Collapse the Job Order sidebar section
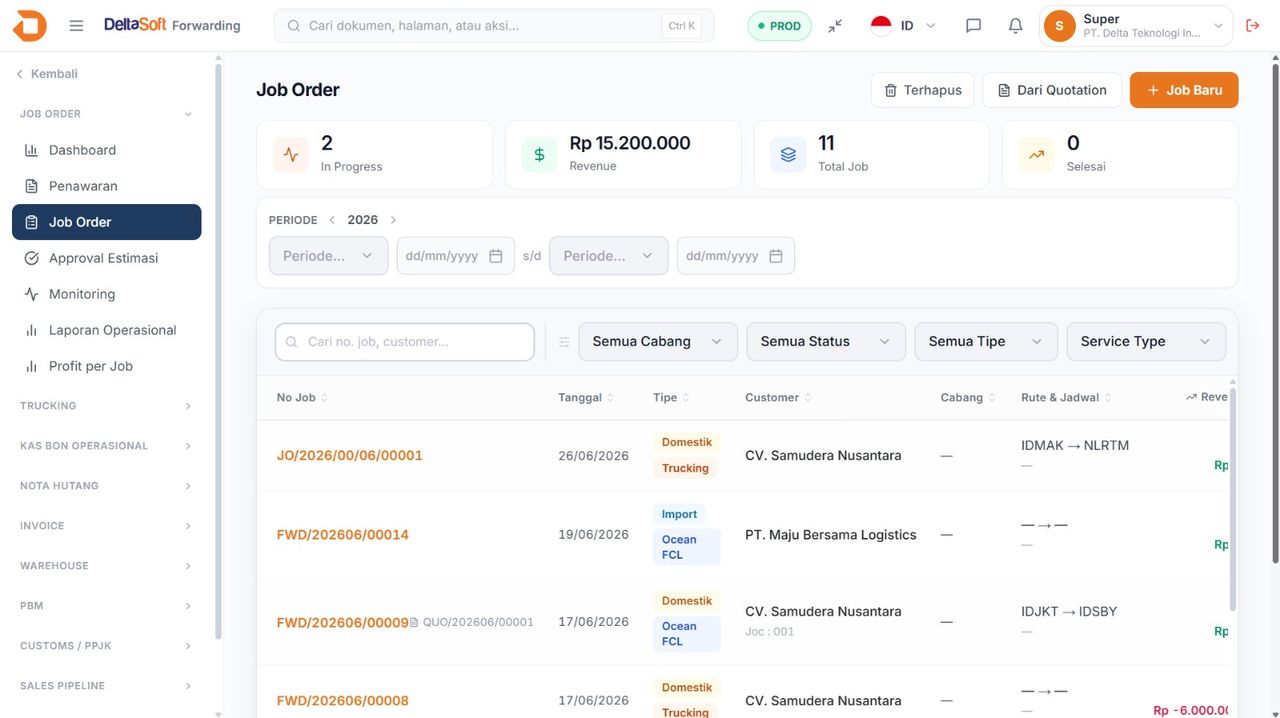 tap(106, 114)
